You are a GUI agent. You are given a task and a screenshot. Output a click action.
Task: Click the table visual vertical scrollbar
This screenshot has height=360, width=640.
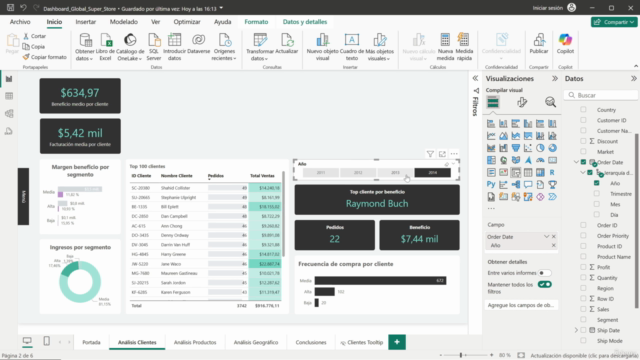pyautogui.click(x=283, y=213)
